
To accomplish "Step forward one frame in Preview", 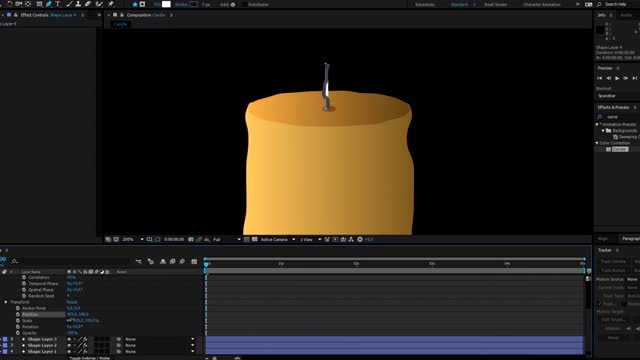I will pyautogui.click(x=625, y=78).
